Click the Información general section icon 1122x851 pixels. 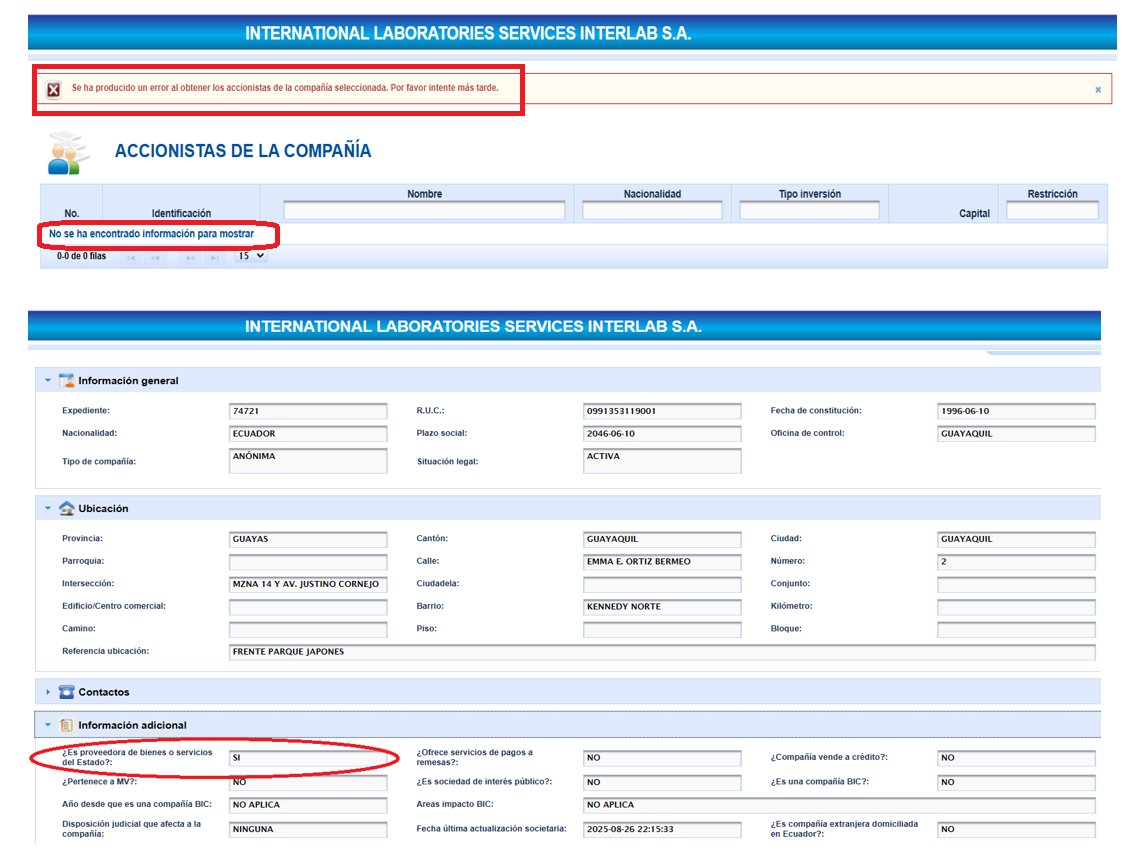(x=67, y=380)
